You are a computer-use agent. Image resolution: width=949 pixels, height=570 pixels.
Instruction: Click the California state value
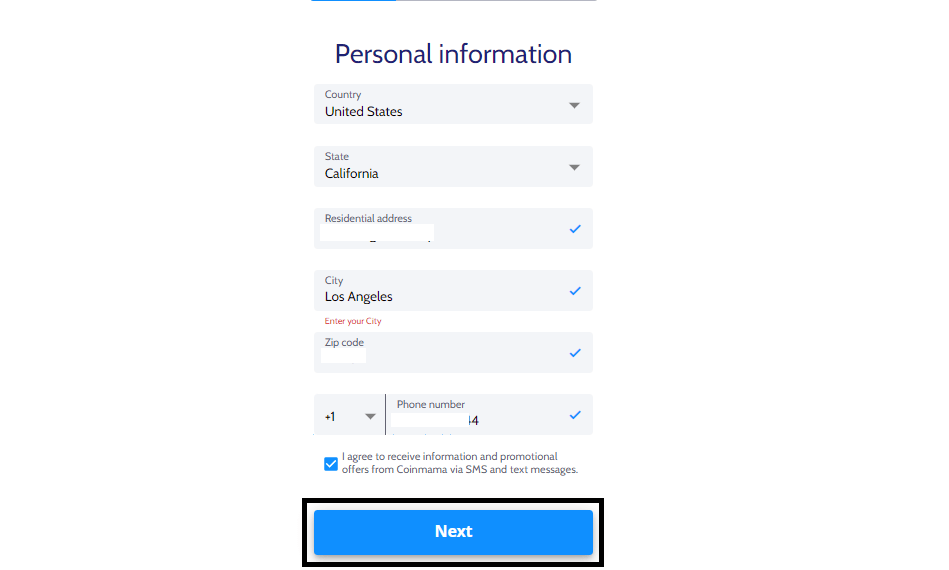pyautogui.click(x=352, y=174)
